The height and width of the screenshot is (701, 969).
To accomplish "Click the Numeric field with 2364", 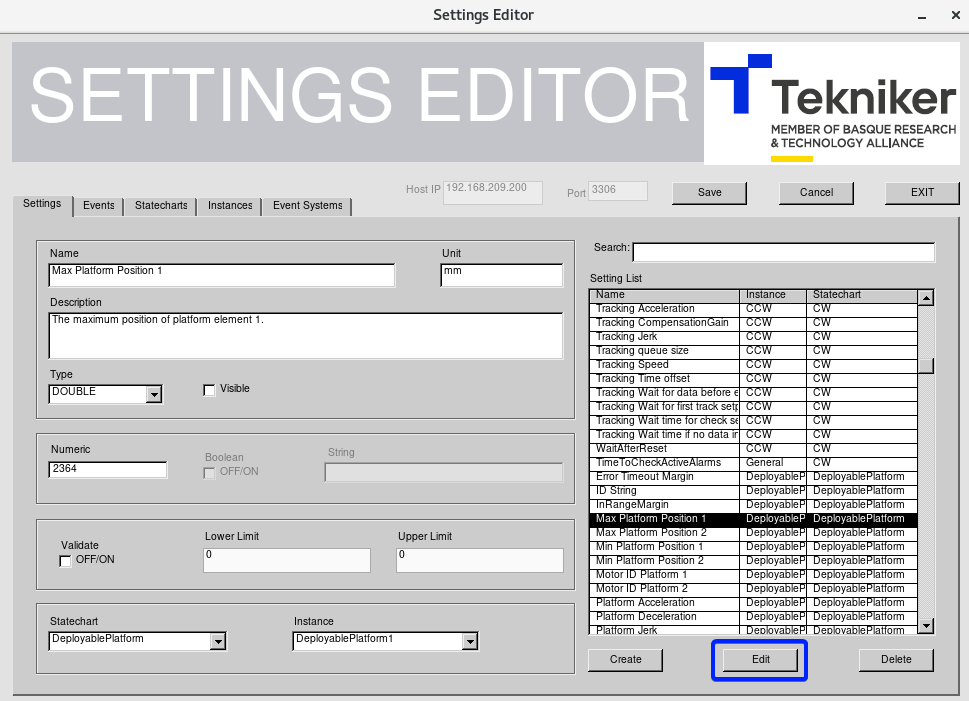I will click(108, 470).
